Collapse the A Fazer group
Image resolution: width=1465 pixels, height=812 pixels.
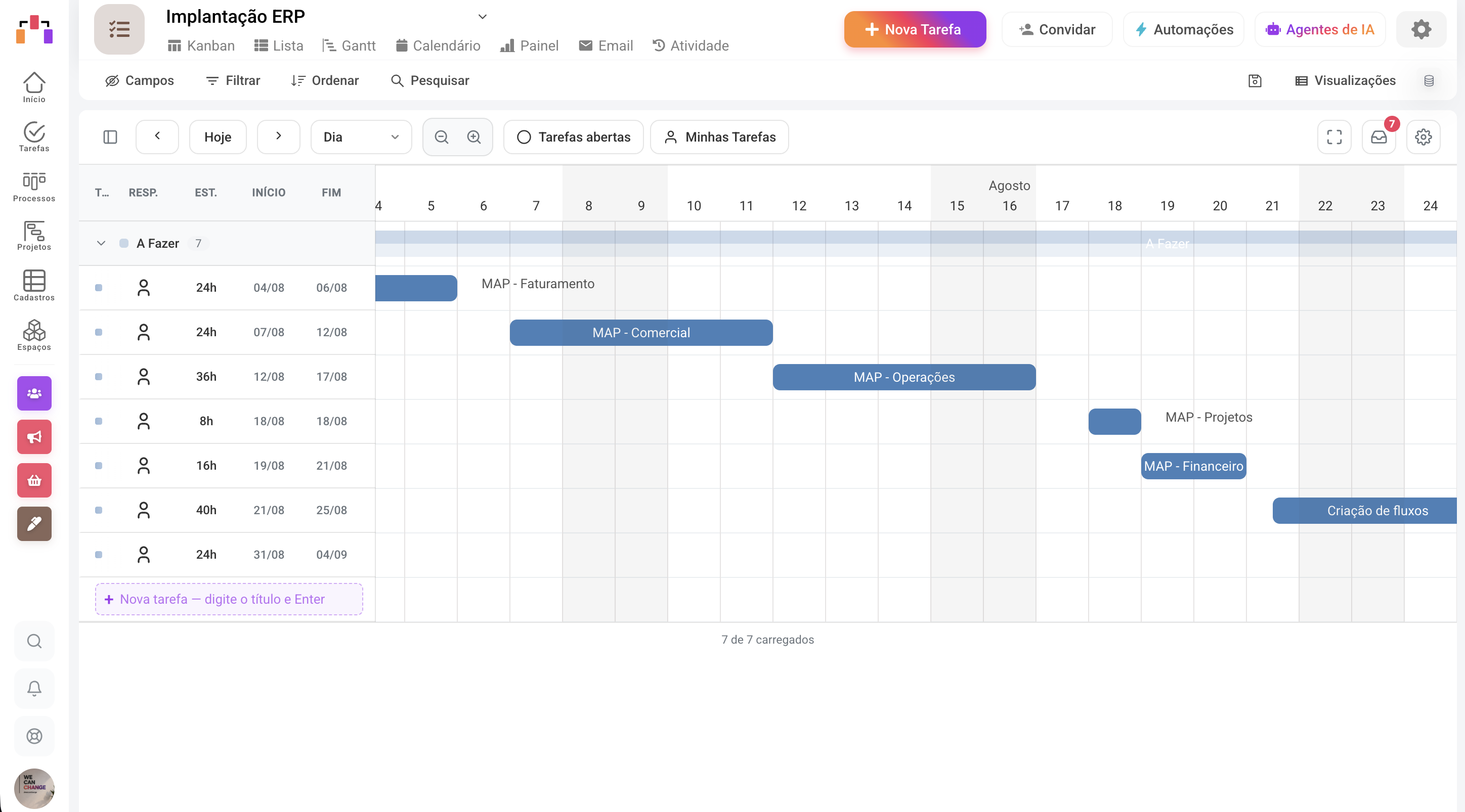tap(101, 243)
